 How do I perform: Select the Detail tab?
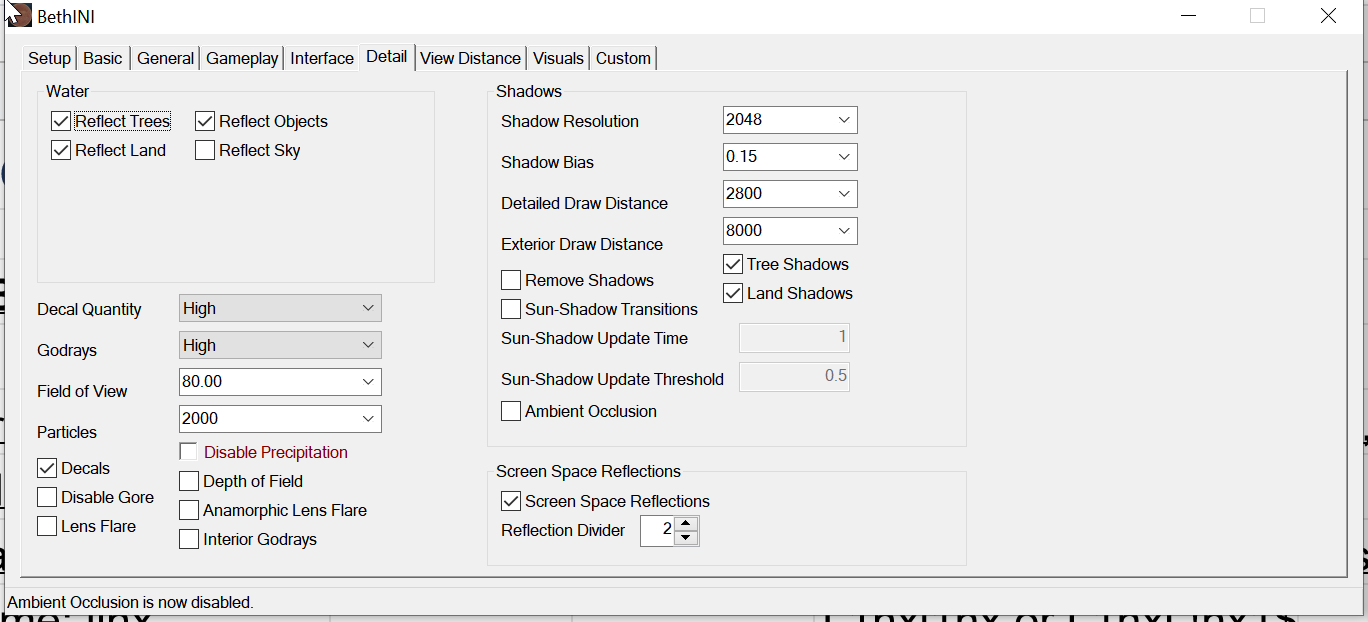[x=386, y=56]
